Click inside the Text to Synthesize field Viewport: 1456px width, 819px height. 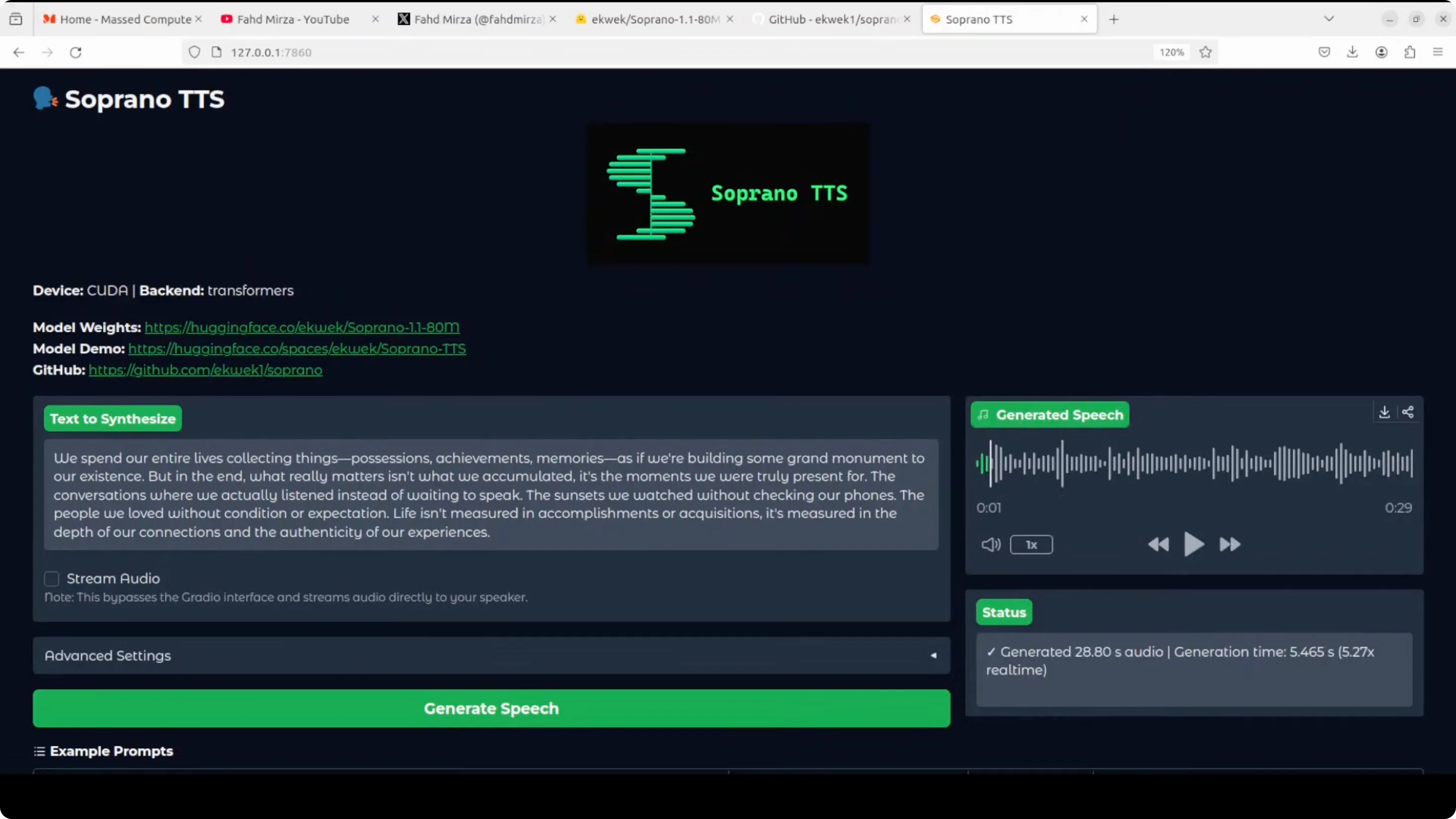(491, 495)
